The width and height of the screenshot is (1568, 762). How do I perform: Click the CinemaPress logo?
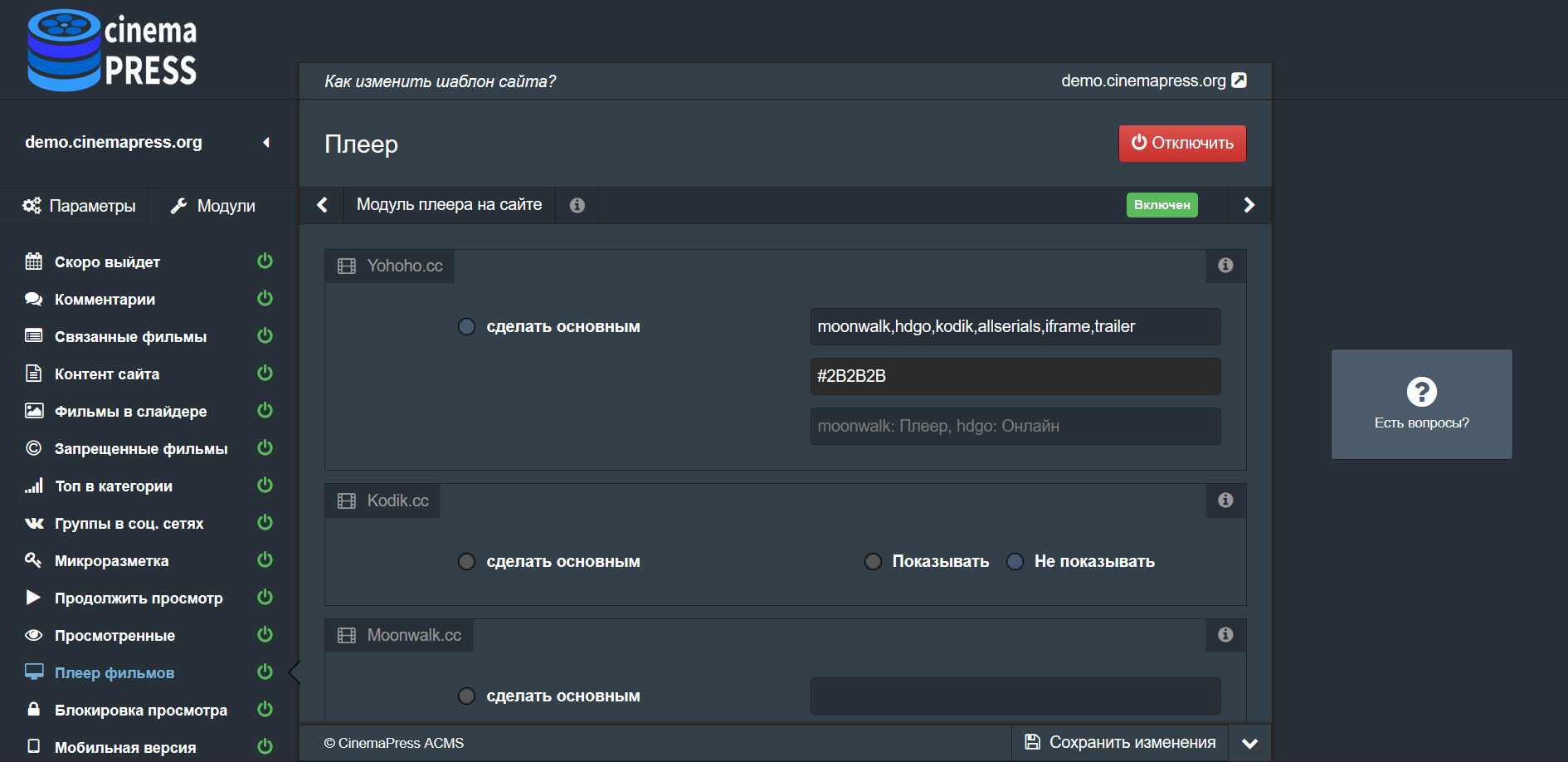click(x=112, y=50)
